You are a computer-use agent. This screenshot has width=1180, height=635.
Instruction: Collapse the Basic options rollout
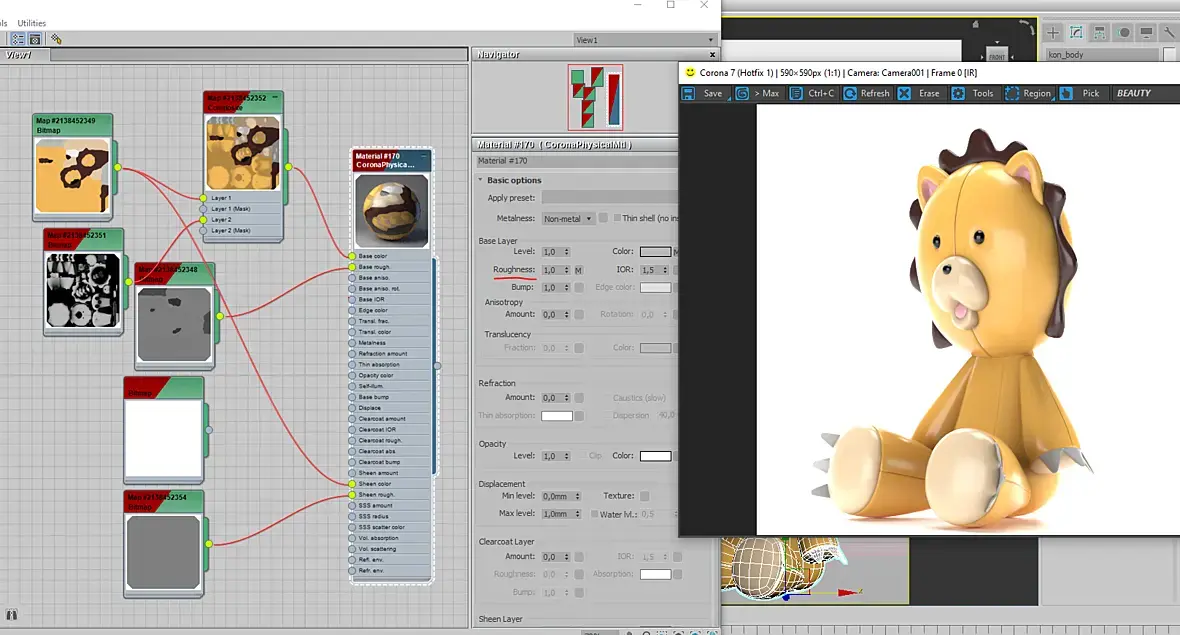pyautogui.click(x=481, y=180)
